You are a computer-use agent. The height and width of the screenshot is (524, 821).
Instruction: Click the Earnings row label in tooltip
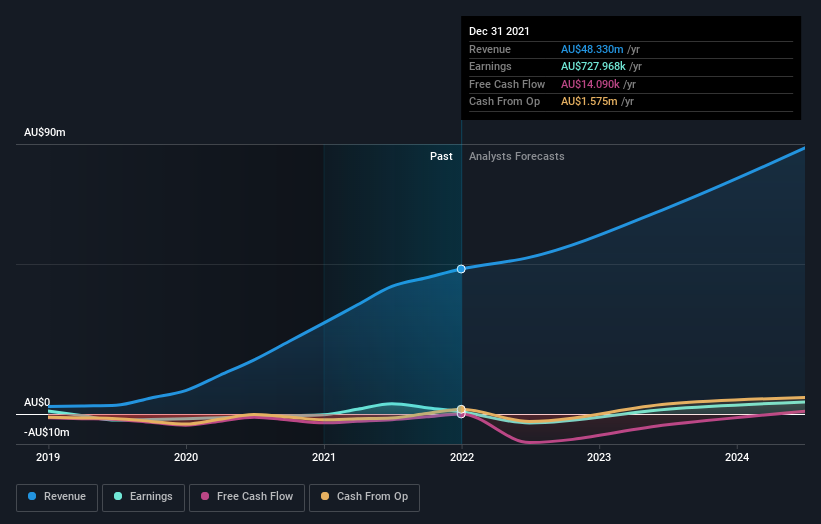pos(490,66)
